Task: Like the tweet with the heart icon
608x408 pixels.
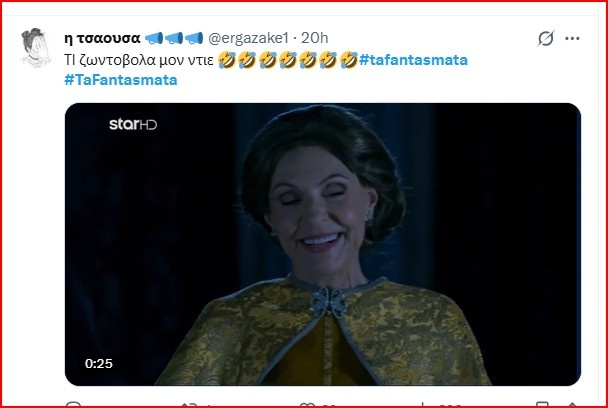Action: pyautogui.click(x=307, y=405)
